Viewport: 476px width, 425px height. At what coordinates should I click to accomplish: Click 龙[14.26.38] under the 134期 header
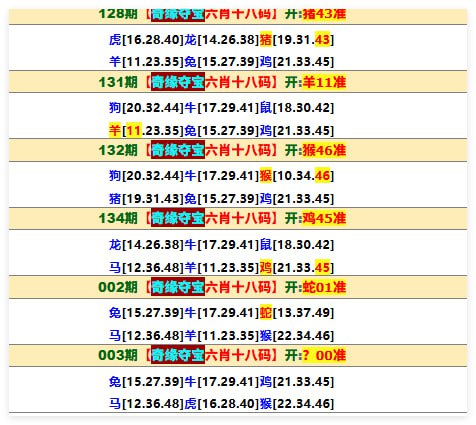(x=146, y=245)
